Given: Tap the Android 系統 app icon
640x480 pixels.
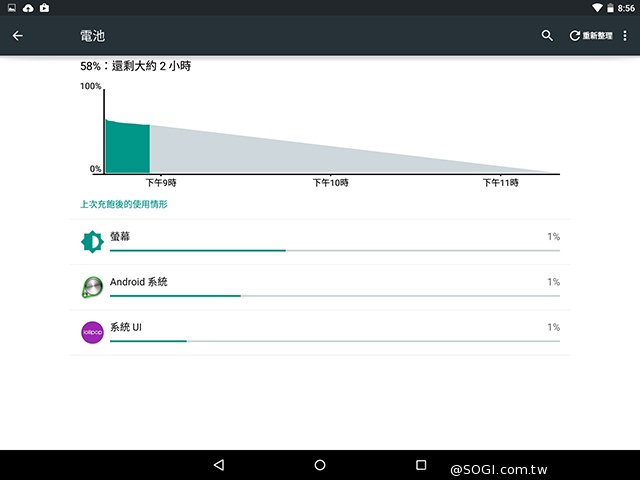Looking at the screenshot, I should [x=92, y=287].
